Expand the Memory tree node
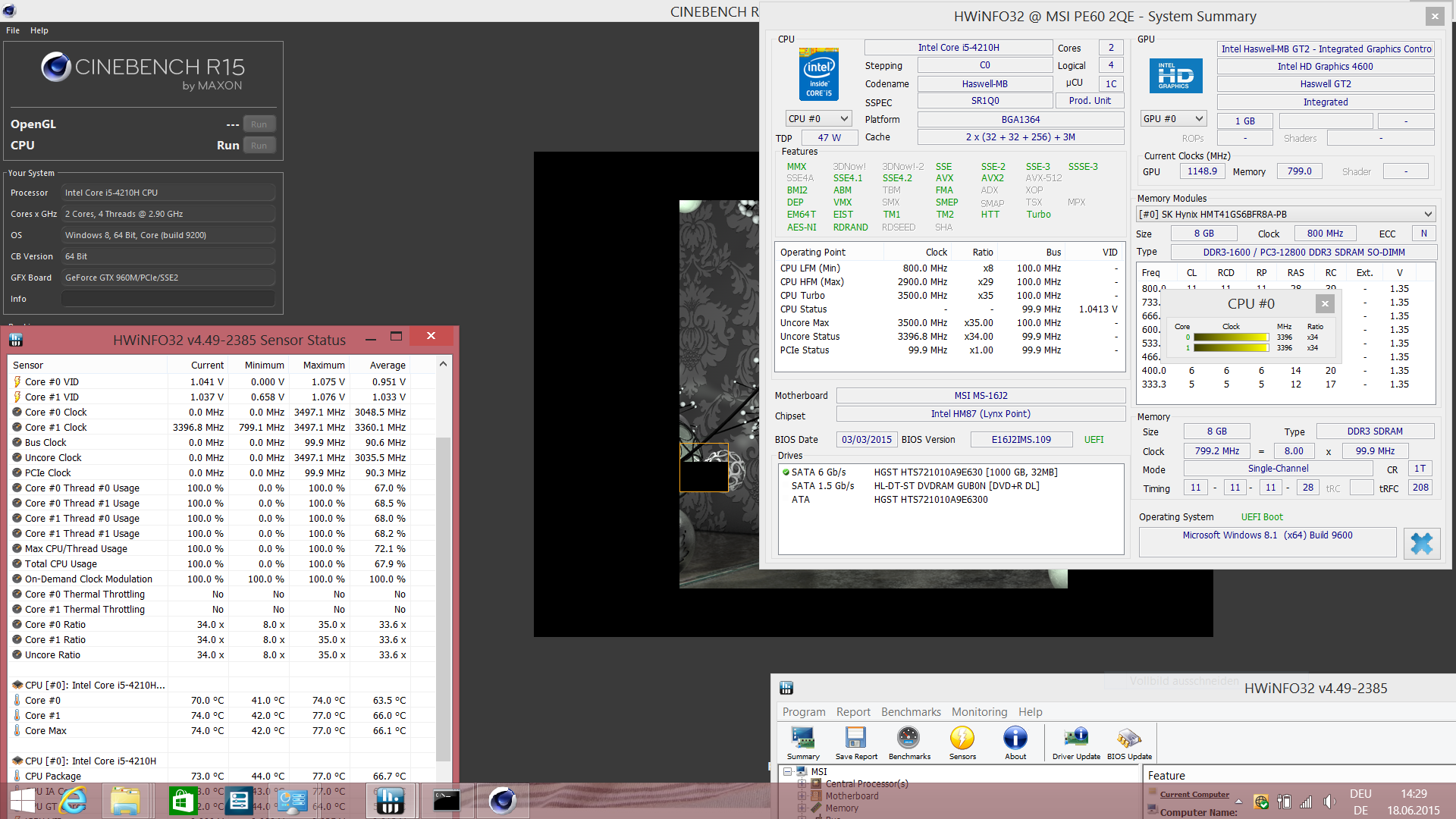1456x819 pixels. [802, 808]
